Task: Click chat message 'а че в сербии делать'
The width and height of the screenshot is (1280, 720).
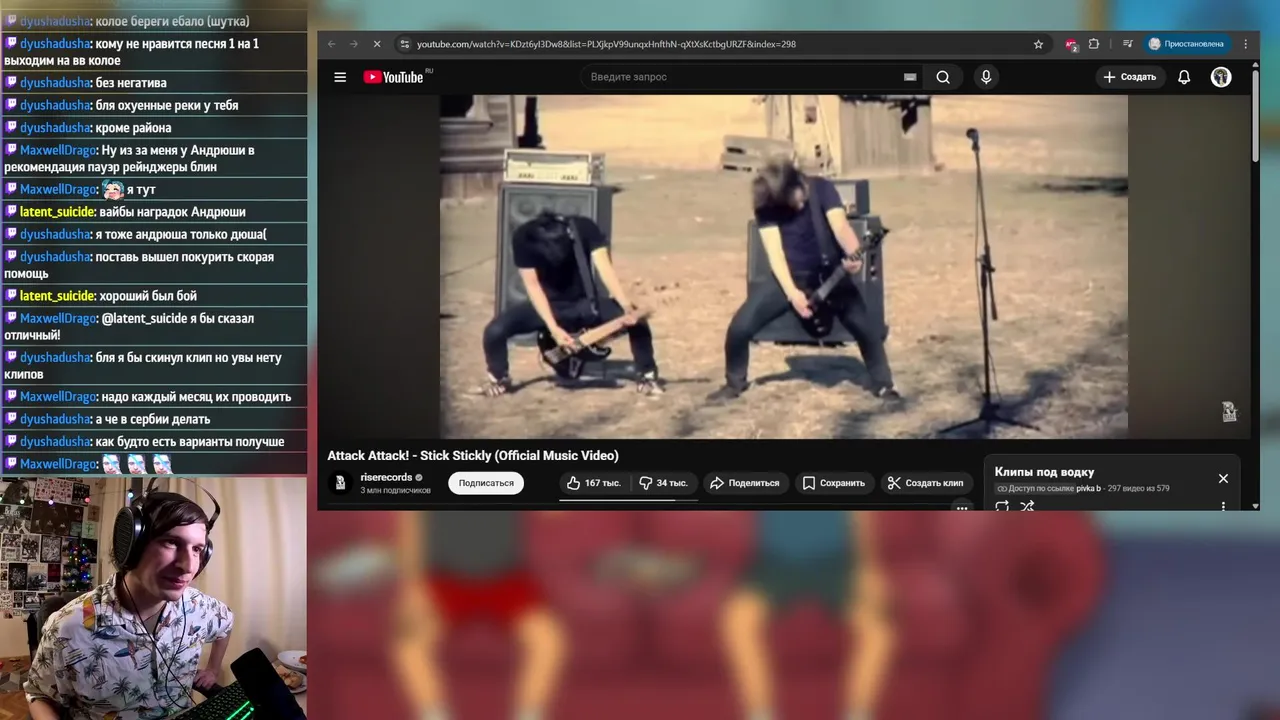Action: pos(153,419)
